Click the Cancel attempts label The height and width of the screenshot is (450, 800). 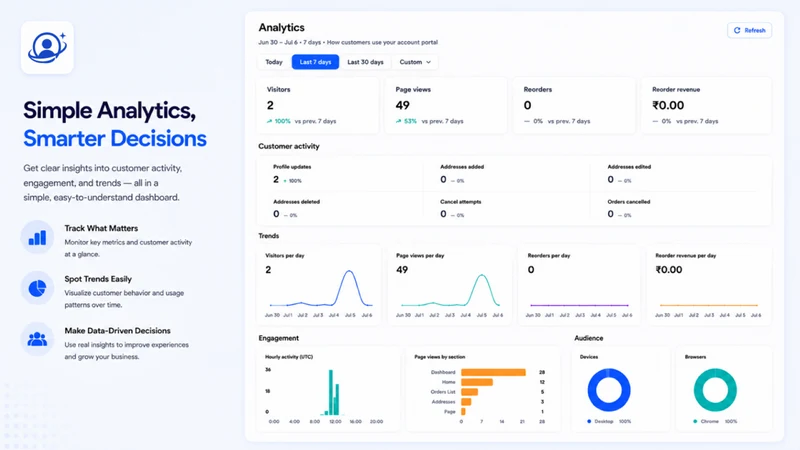click(x=461, y=202)
